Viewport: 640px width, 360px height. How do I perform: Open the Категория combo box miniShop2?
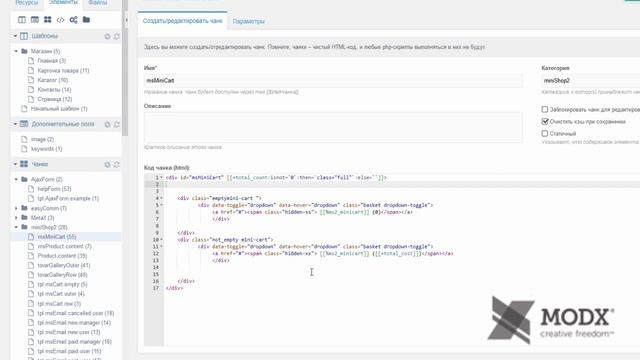pyautogui.click(x=591, y=80)
